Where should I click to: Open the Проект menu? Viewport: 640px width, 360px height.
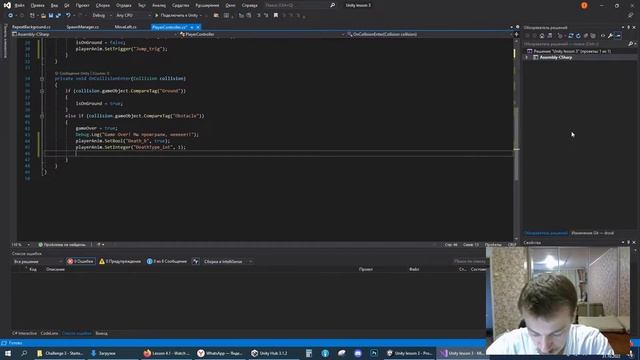tap(82, 5)
